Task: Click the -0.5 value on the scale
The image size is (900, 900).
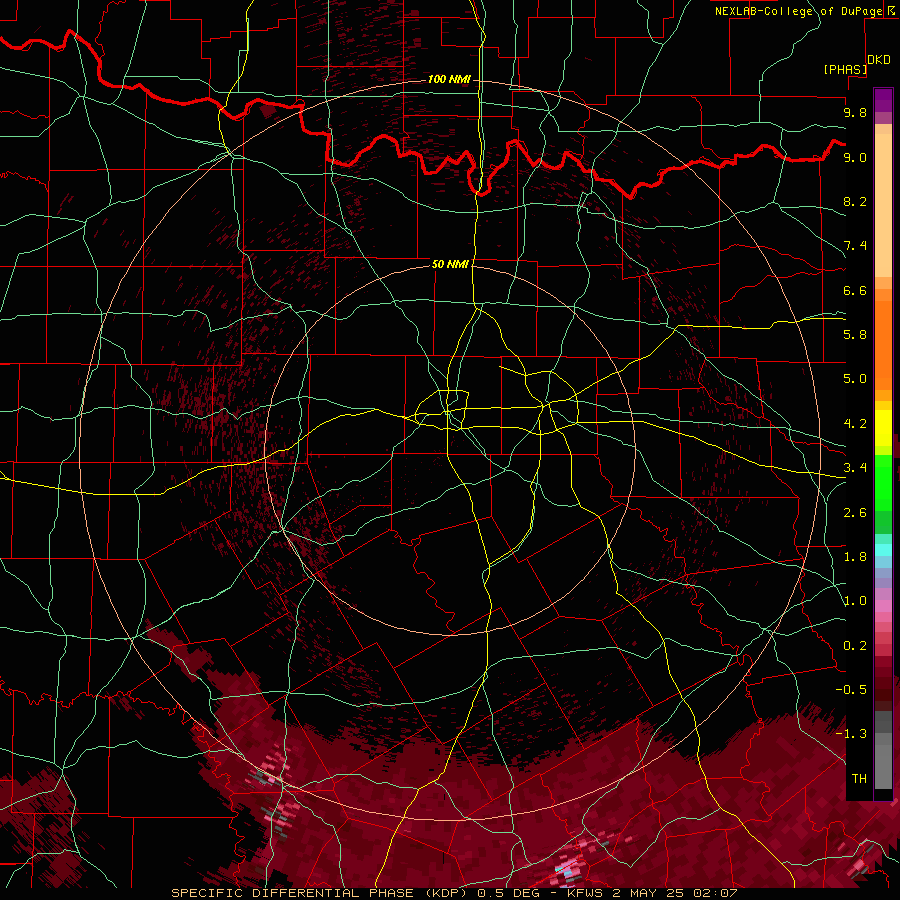Action: 851,690
